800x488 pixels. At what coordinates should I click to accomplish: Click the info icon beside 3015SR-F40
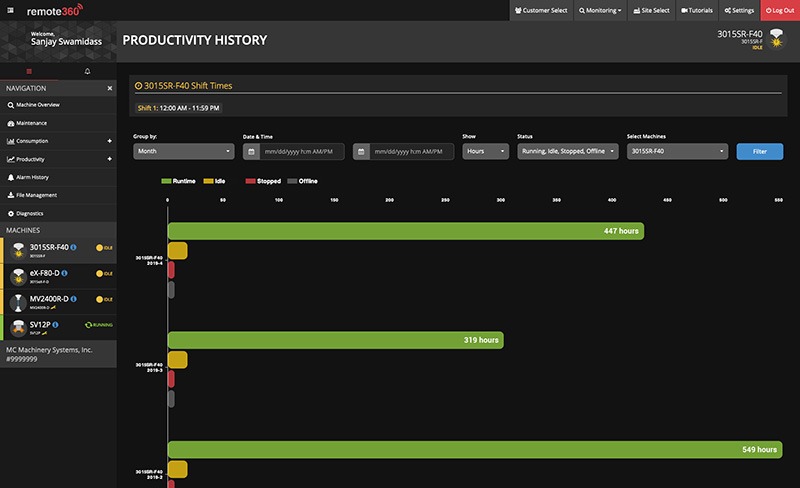coord(75,246)
